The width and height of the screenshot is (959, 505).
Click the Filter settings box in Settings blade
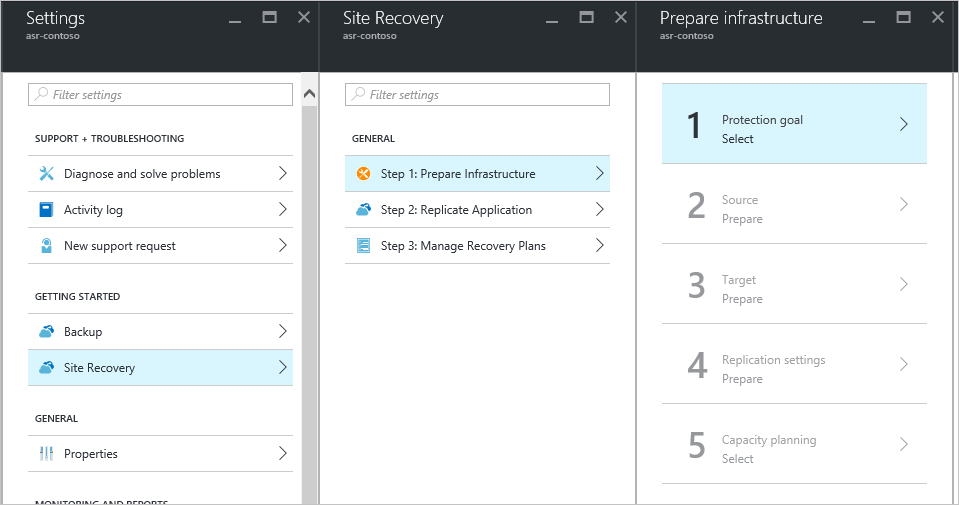(160, 95)
